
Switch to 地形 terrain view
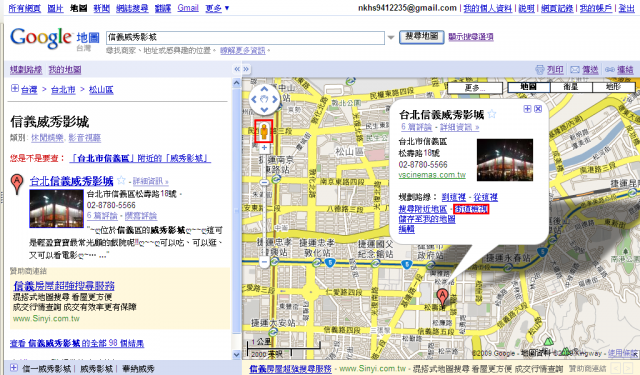click(x=613, y=87)
